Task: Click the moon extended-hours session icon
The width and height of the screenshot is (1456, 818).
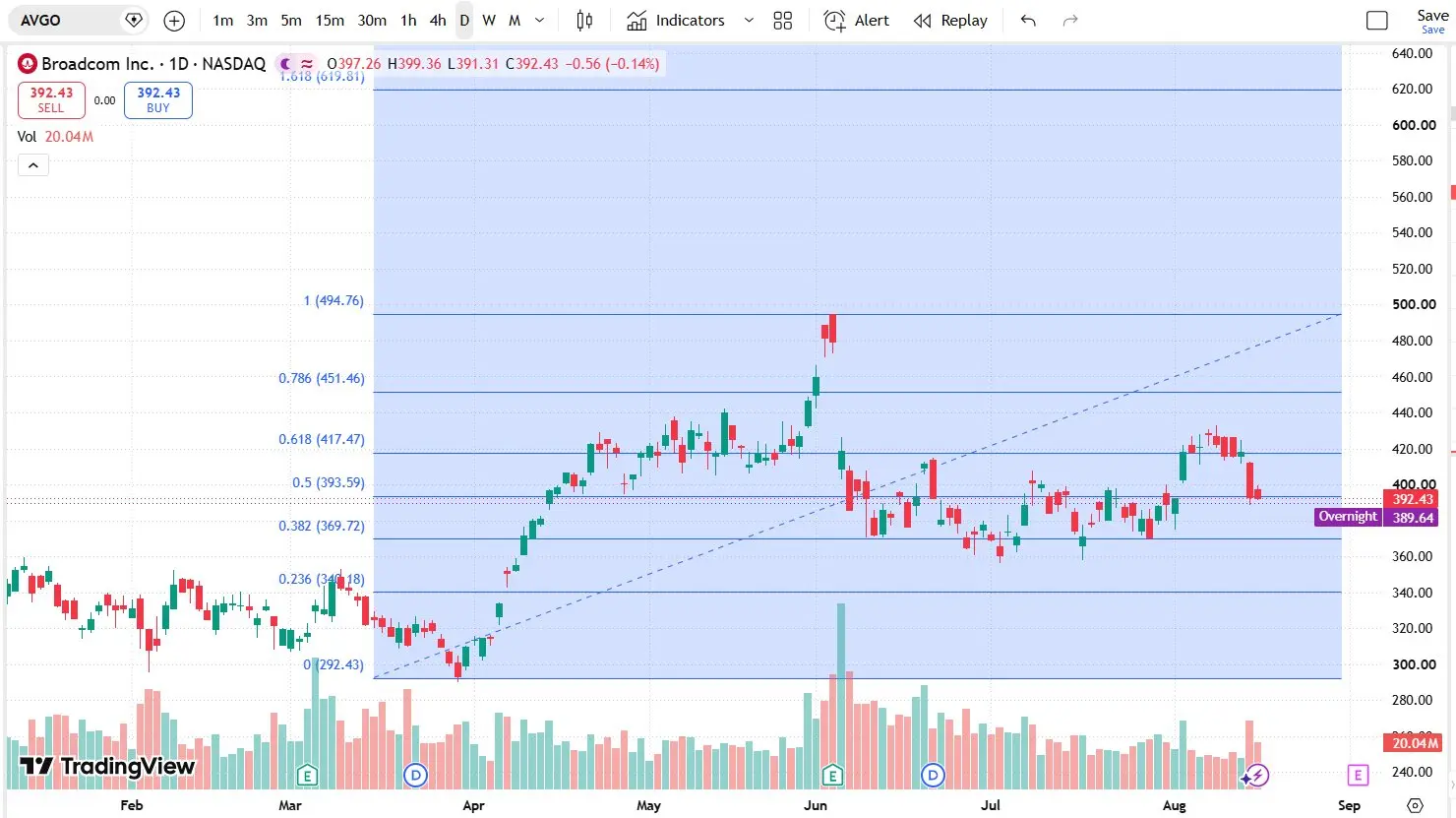Action: point(286,64)
